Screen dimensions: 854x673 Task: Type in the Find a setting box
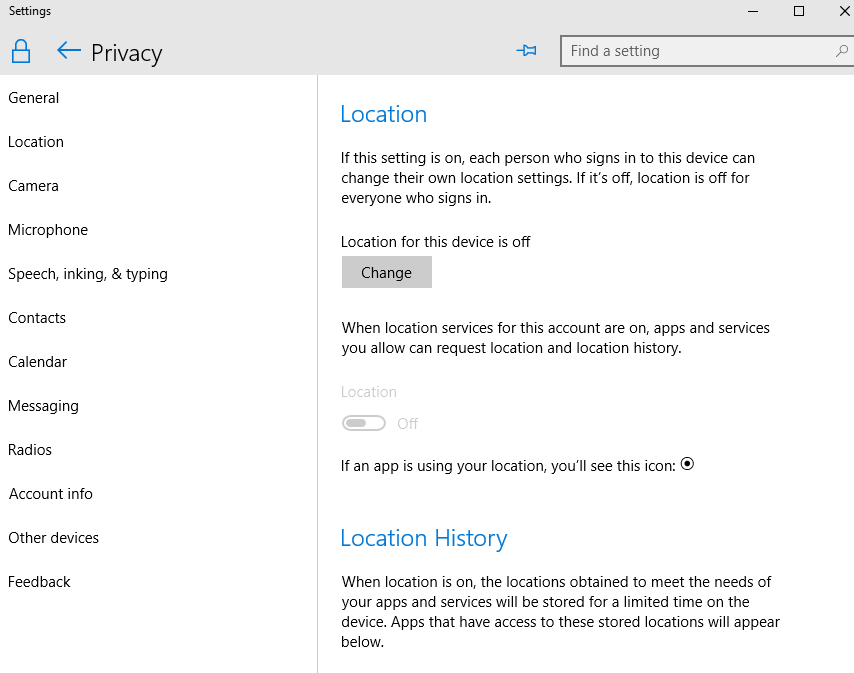[x=700, y=51]
